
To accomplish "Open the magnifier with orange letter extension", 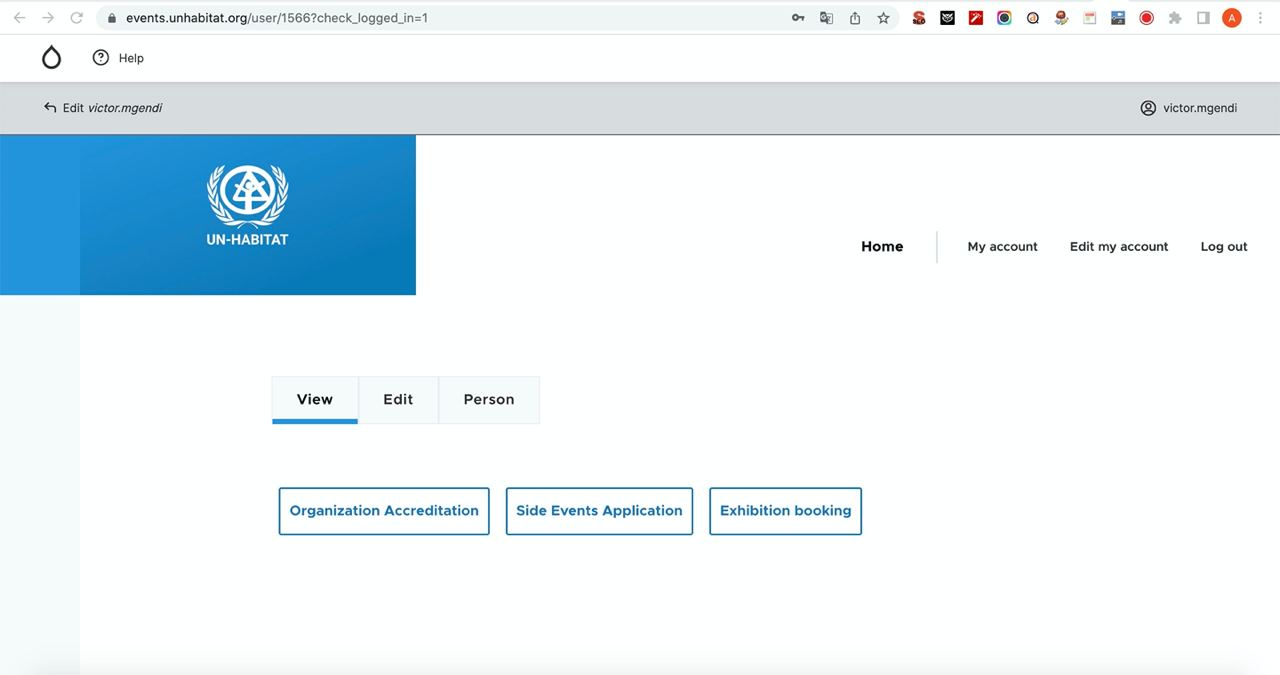I will coord(1033,18).
